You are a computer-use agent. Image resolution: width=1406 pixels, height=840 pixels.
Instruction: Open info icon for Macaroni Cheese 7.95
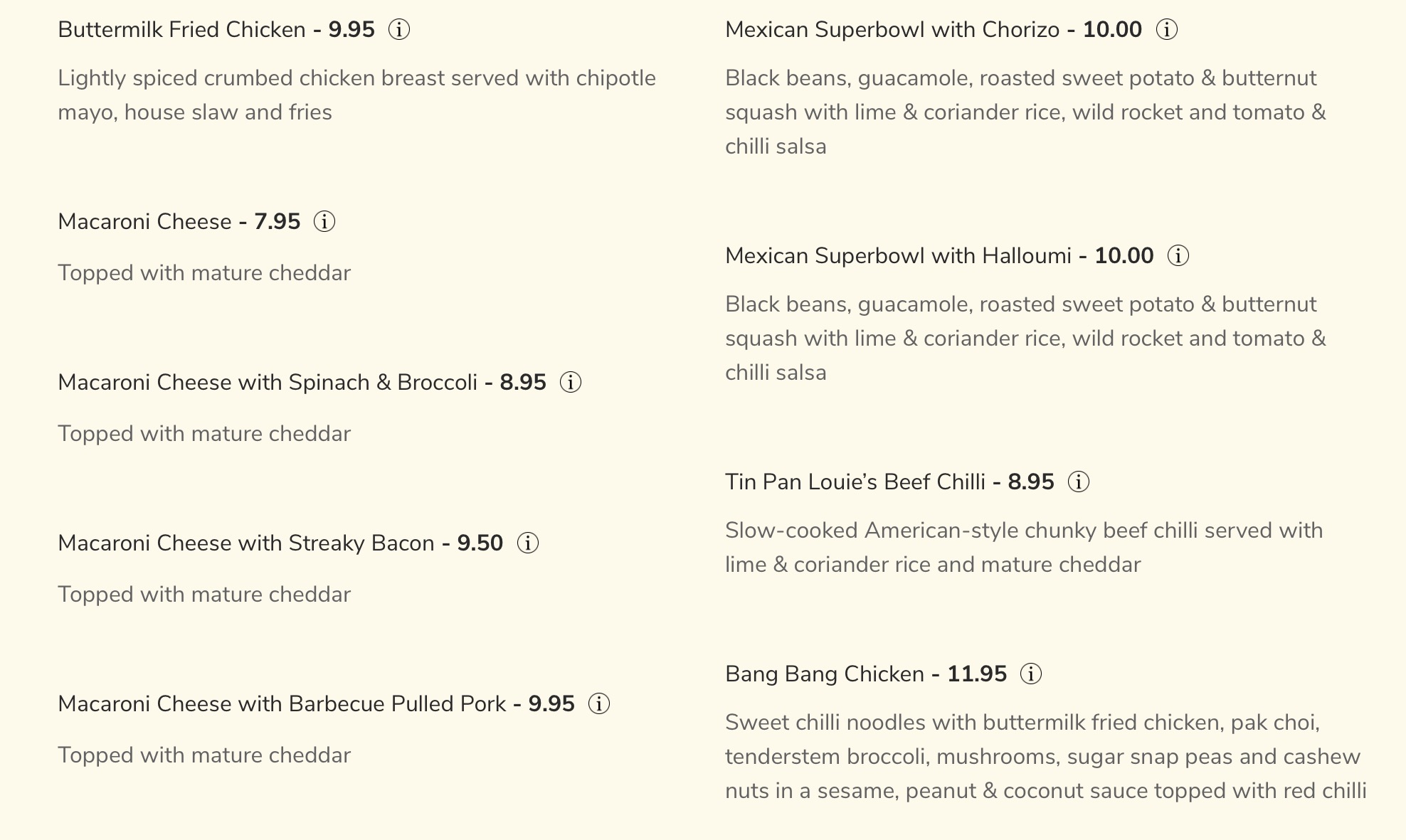(324, 222)
